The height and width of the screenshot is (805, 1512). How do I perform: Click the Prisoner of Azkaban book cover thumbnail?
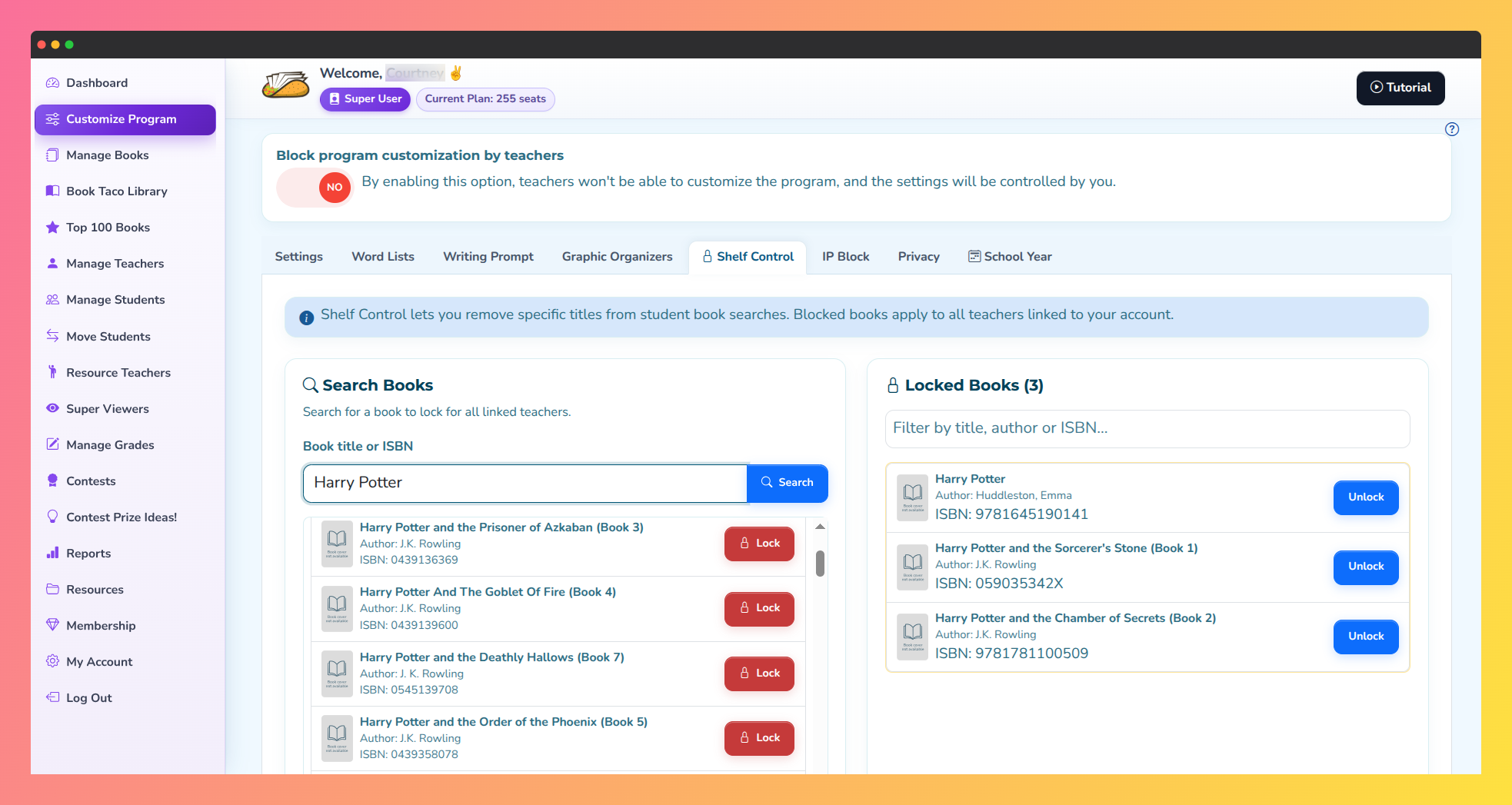tap(337, 544)
